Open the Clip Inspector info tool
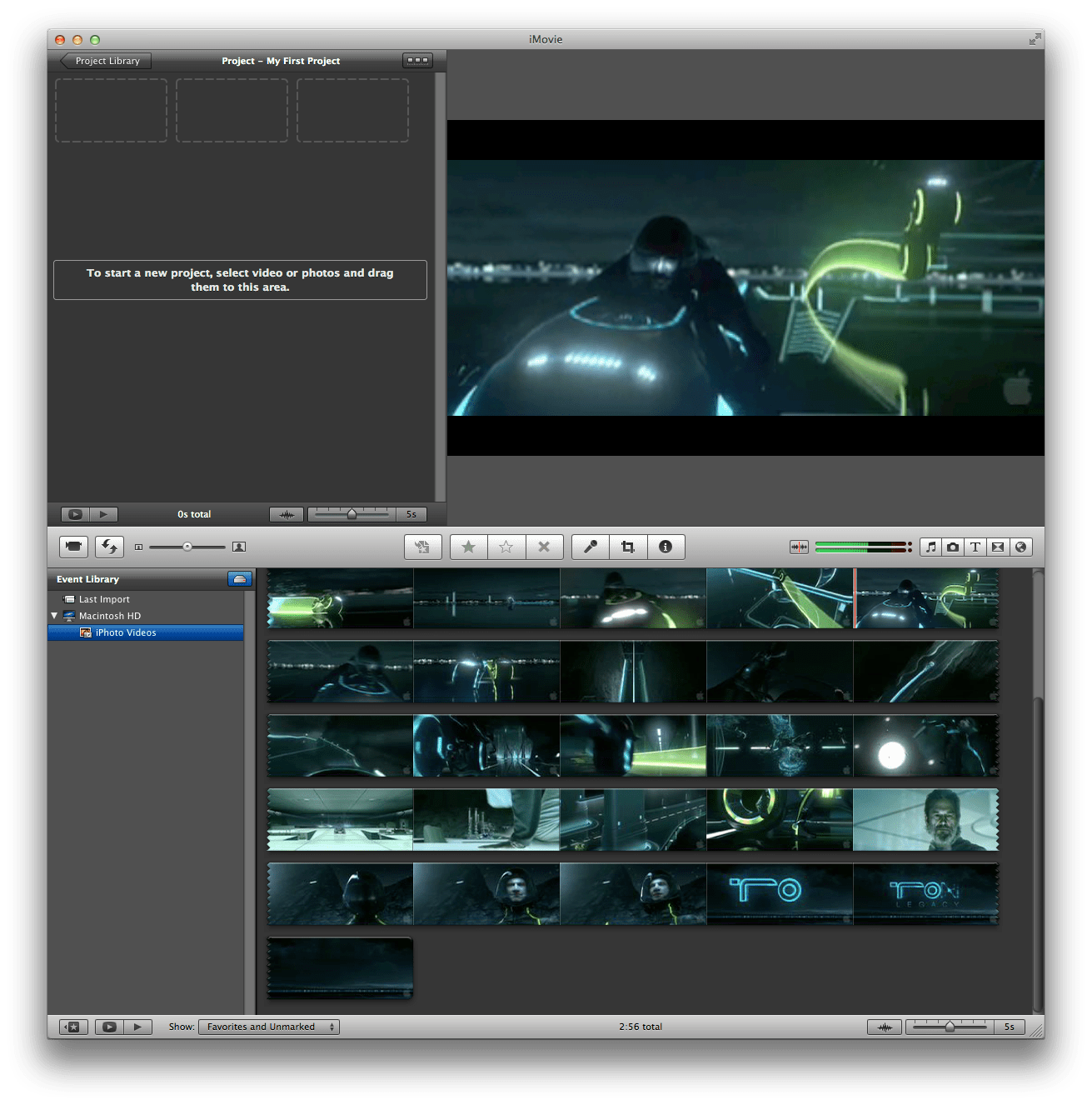 [666, 547]
